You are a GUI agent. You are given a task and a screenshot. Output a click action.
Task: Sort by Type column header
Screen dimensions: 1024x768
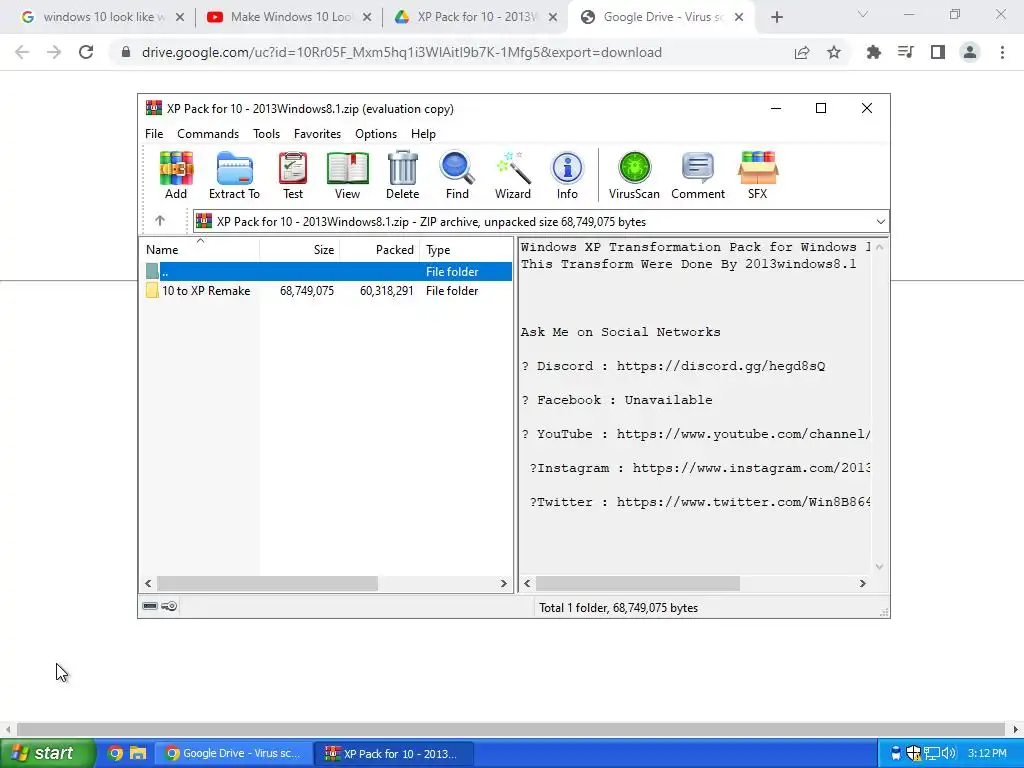coord(466,249)
